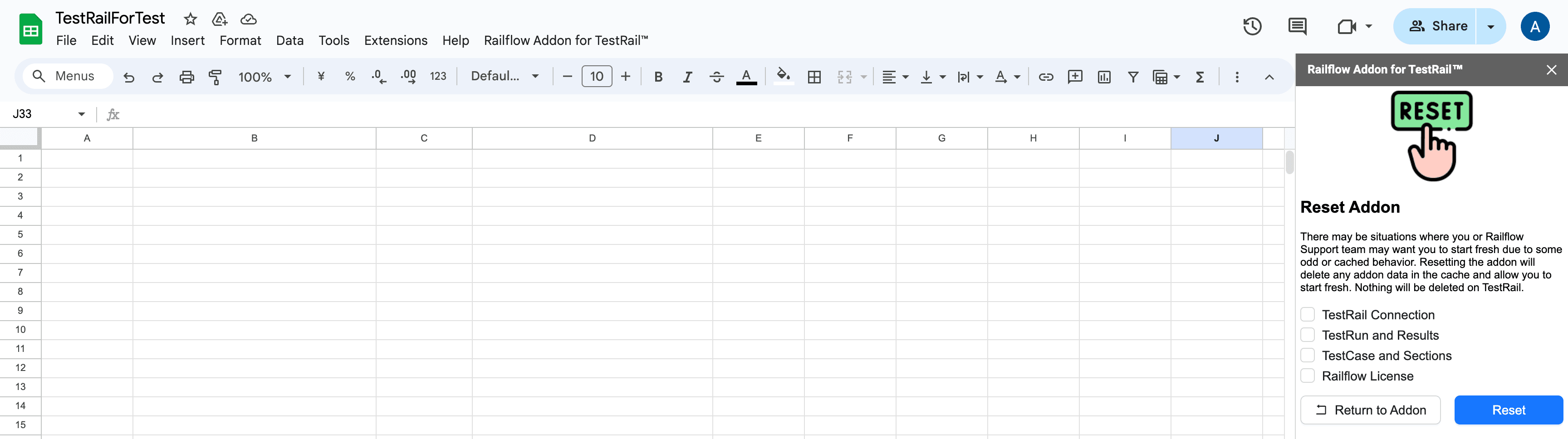Open the vertical align dropdown
Image resolution: width=1568 pixels, height=439 pixels.
(932, 77)
